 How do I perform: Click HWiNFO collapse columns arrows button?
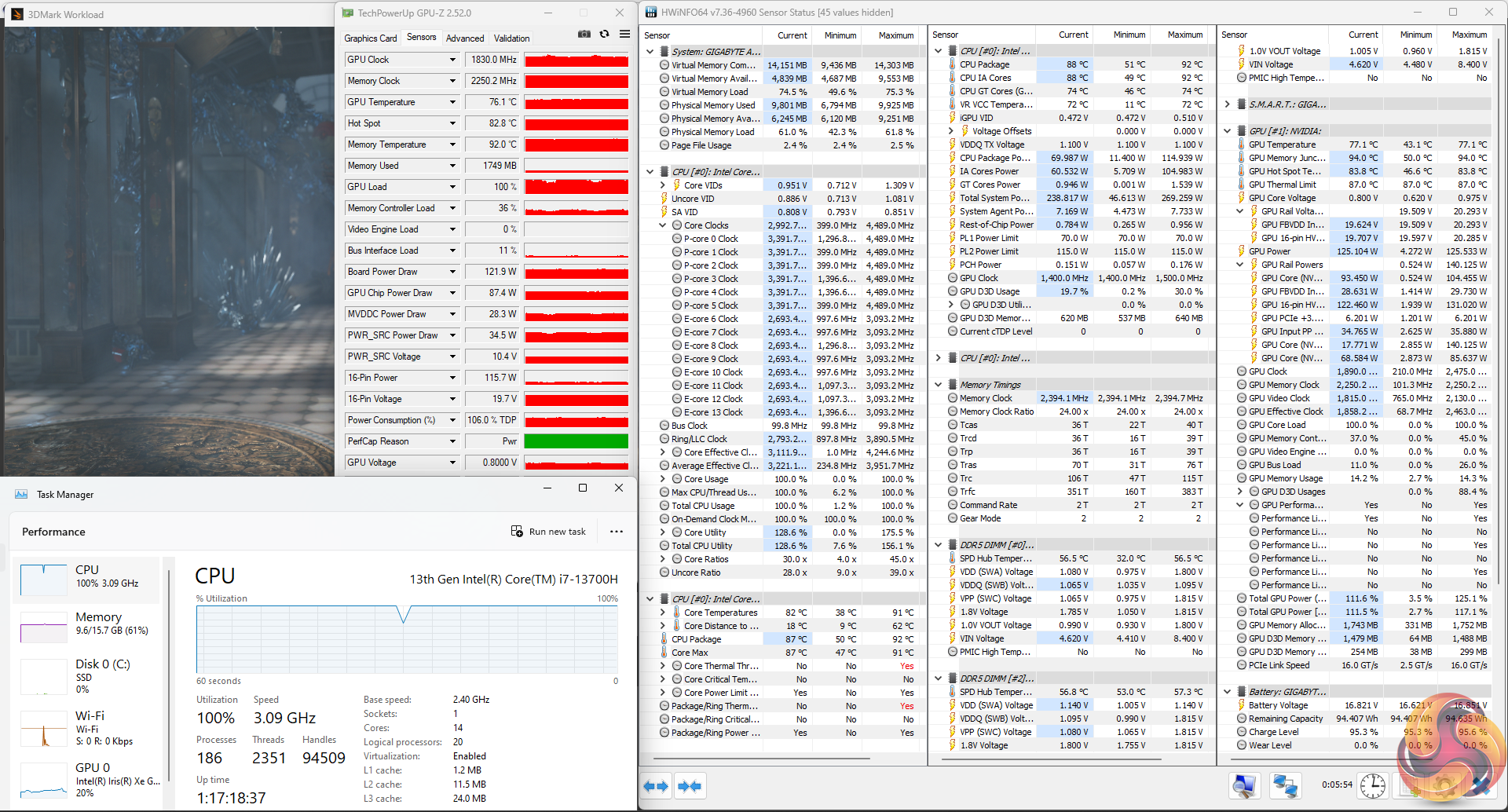(690, 786)
